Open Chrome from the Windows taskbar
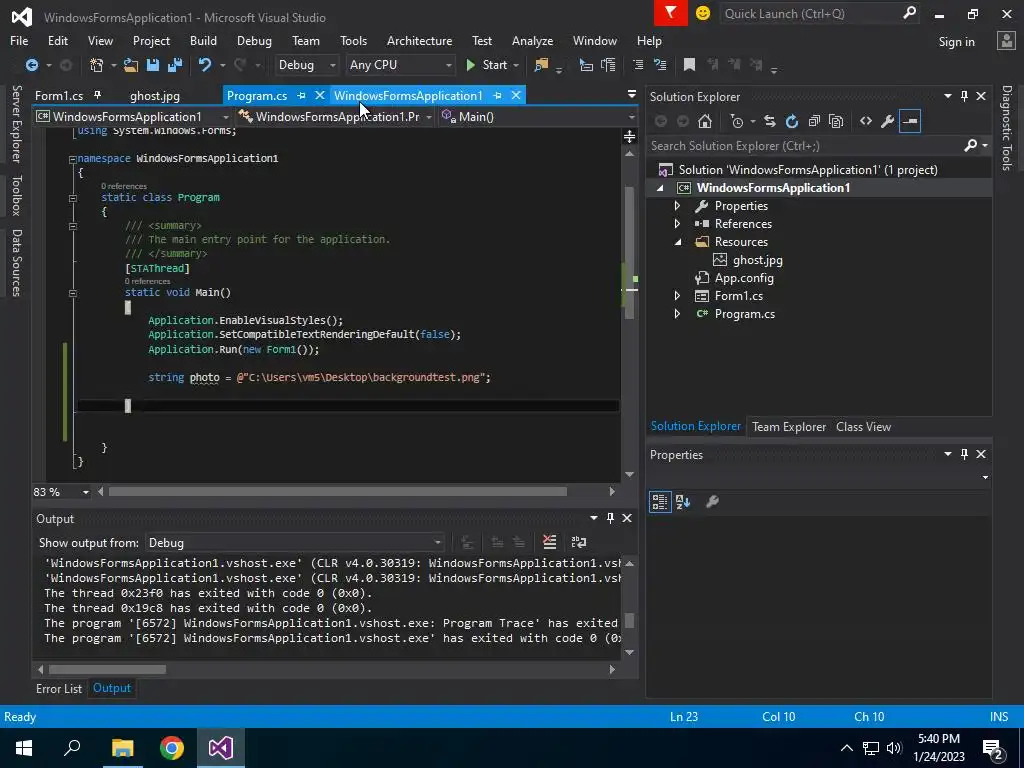The height and width of the screenshot is (768, 1024). [x=172, y=748]
